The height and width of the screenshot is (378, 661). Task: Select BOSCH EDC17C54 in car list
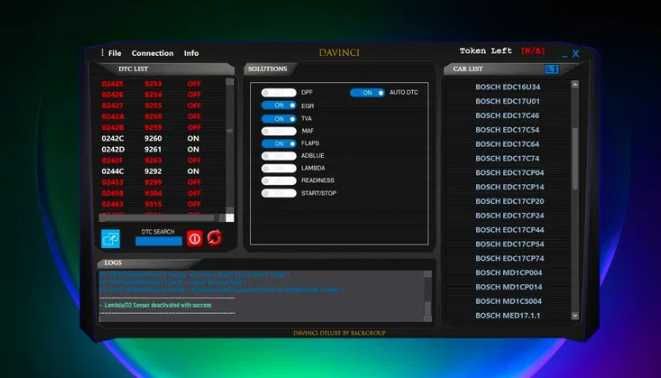pos(508,130)
